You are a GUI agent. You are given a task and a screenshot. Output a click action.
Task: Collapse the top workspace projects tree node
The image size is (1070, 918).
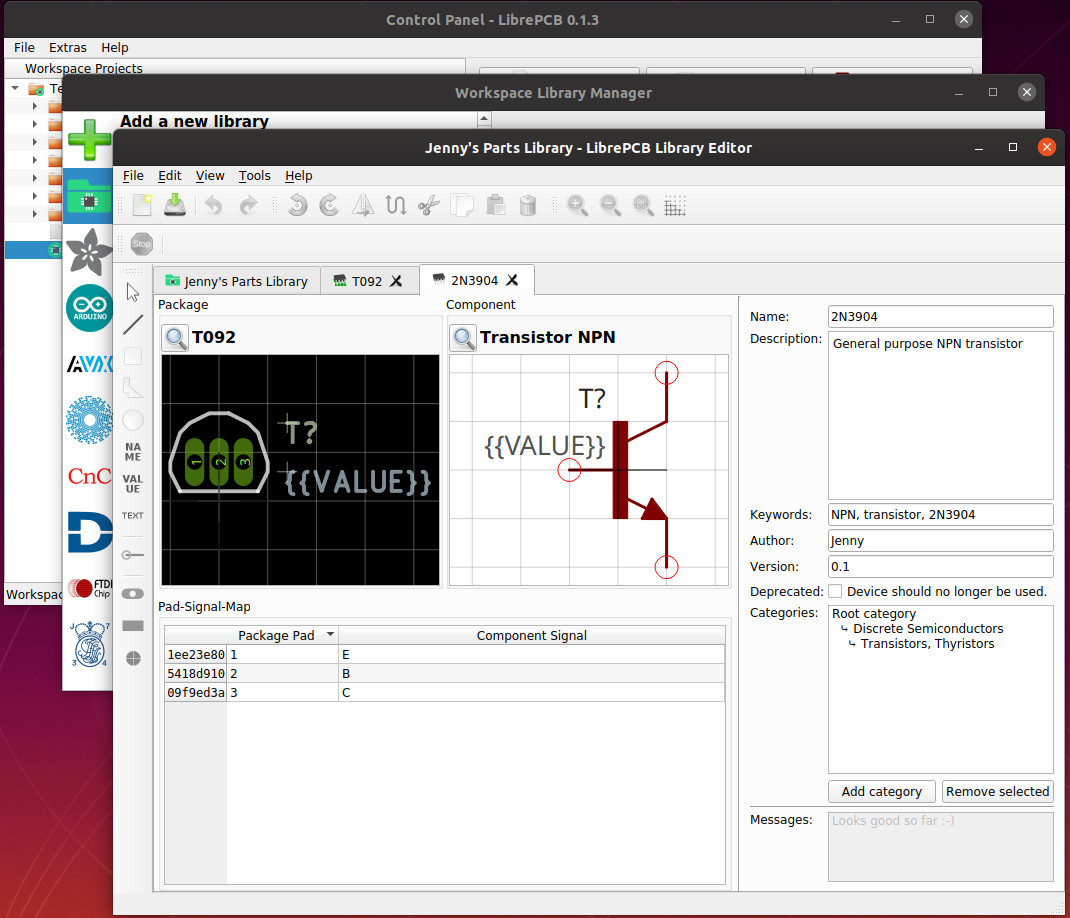15,89
